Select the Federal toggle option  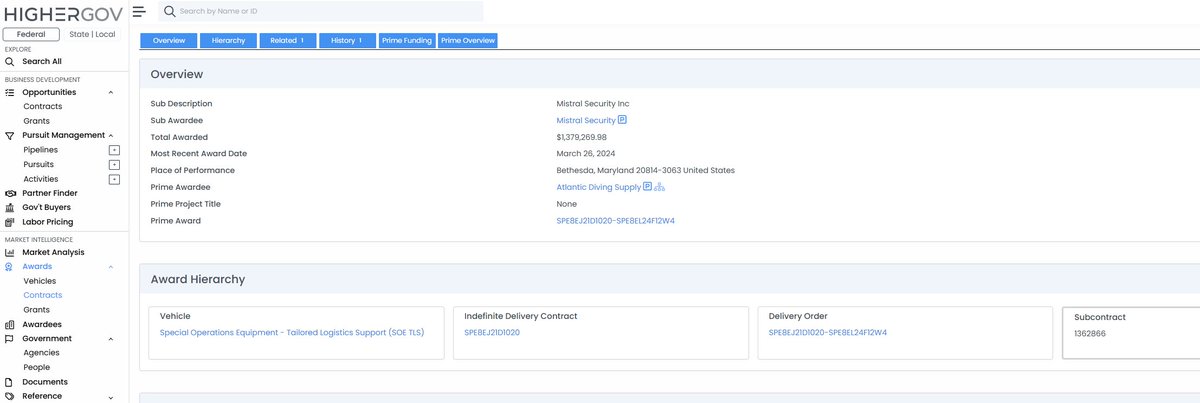[x=31, y=34]
